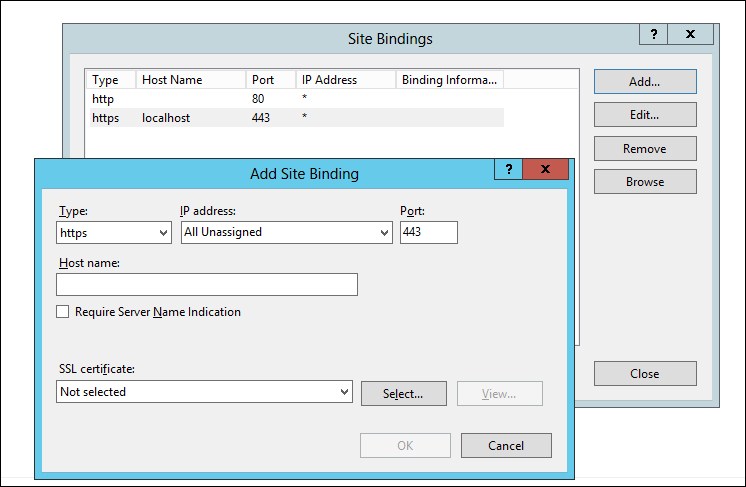Viewport: 746px width, 487px height.
Task: Enable Require Server Name Indication checkbox
Action: coord(62,312)
